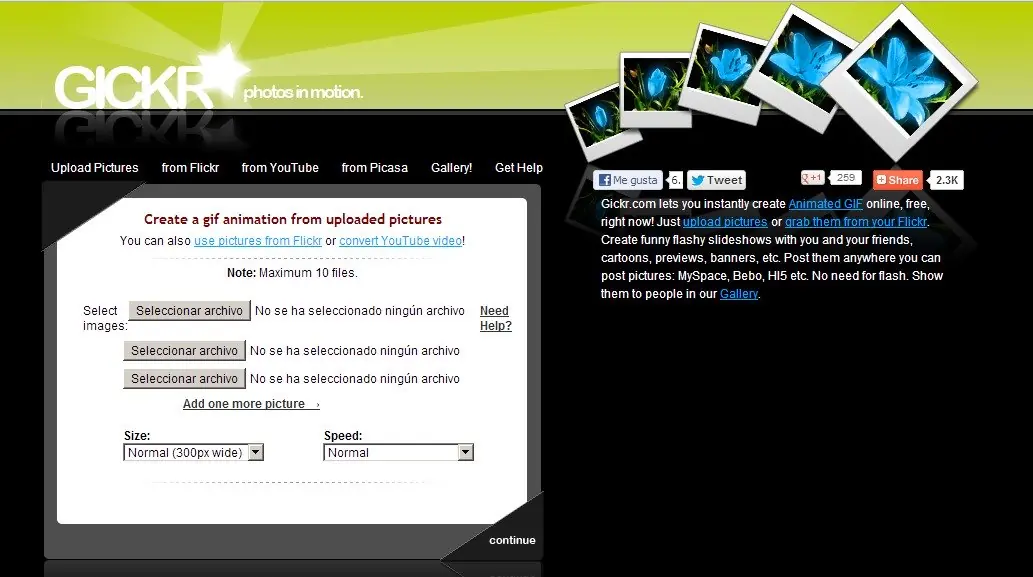This screenshot has width=1033, height=577.
Task: Click the Facebook Me gusta button
Action: 628,180
